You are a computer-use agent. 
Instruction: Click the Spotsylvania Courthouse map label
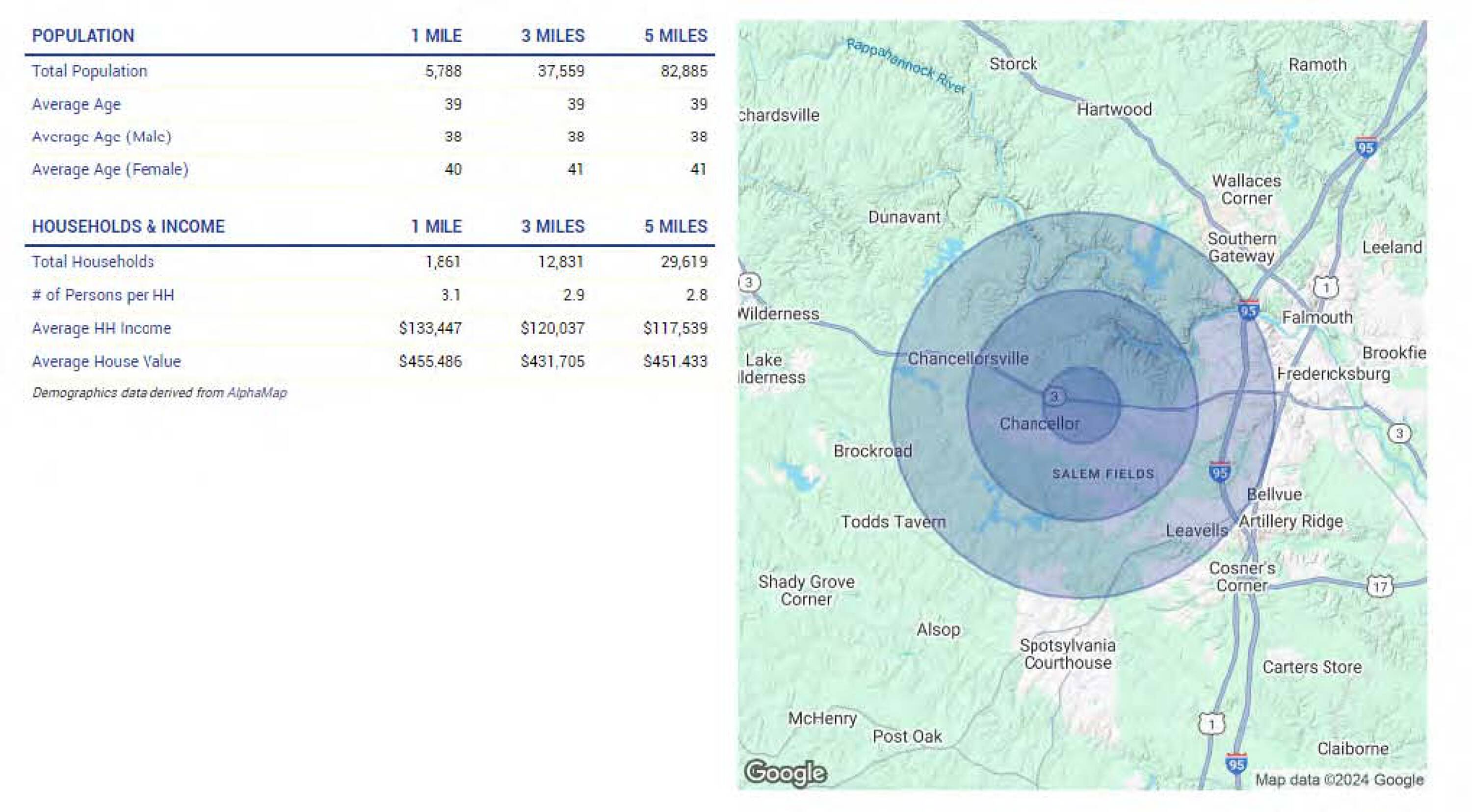tap(1067, 654)
